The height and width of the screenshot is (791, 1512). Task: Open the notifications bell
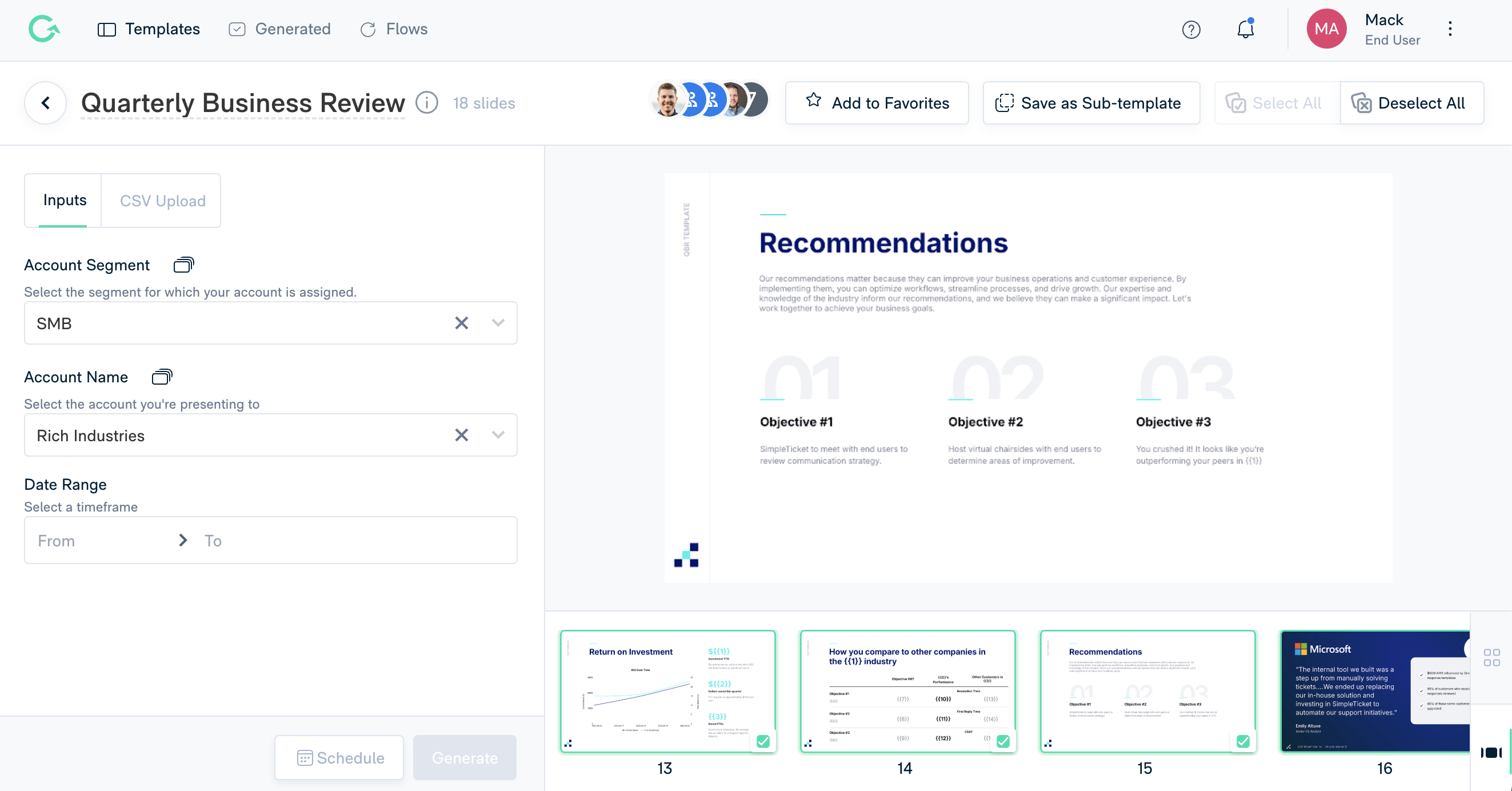pos(1245,29)
